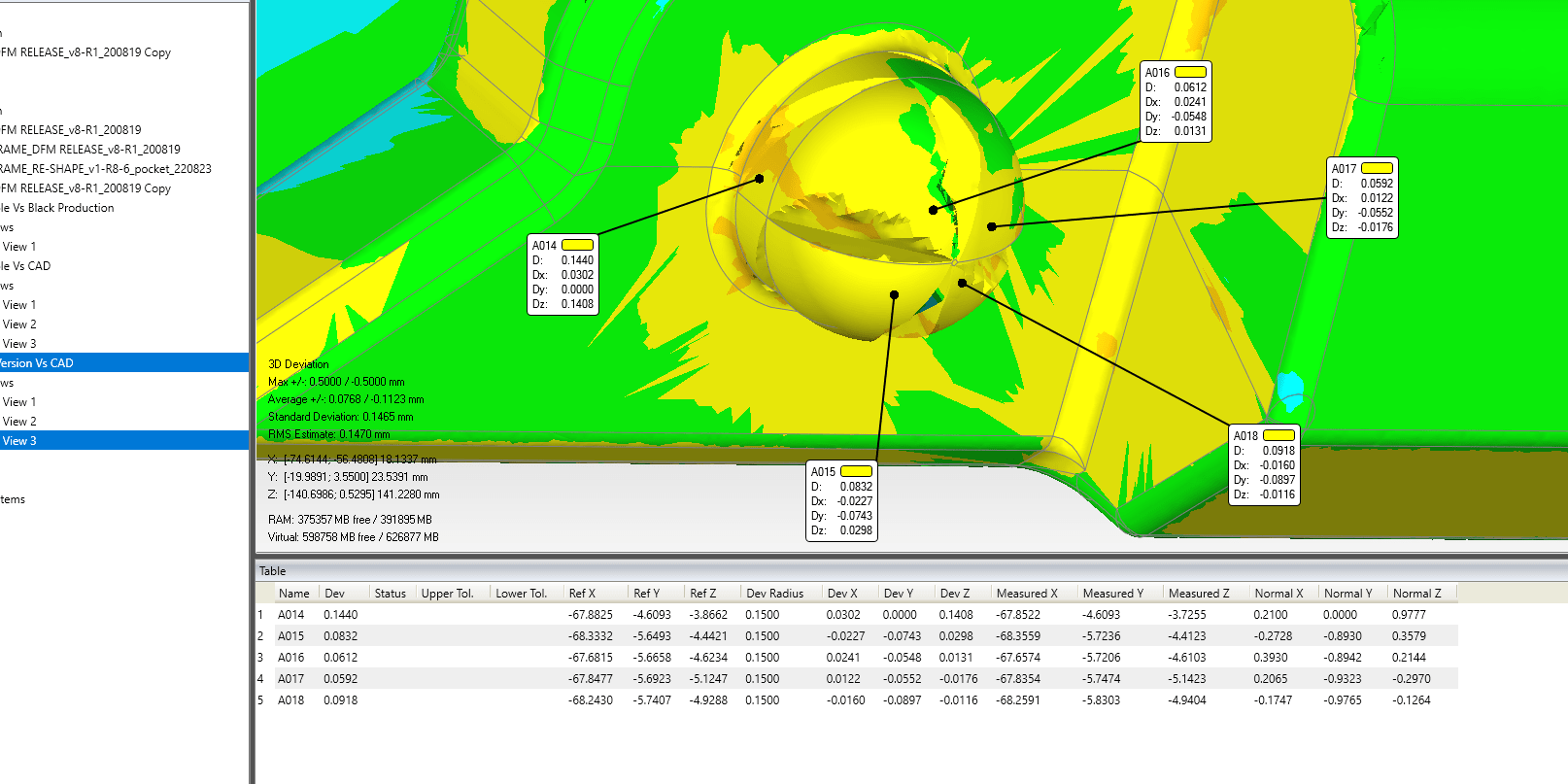Open 'View 3' under le Vs CAD
The image size is (1568, 784).
19,343
